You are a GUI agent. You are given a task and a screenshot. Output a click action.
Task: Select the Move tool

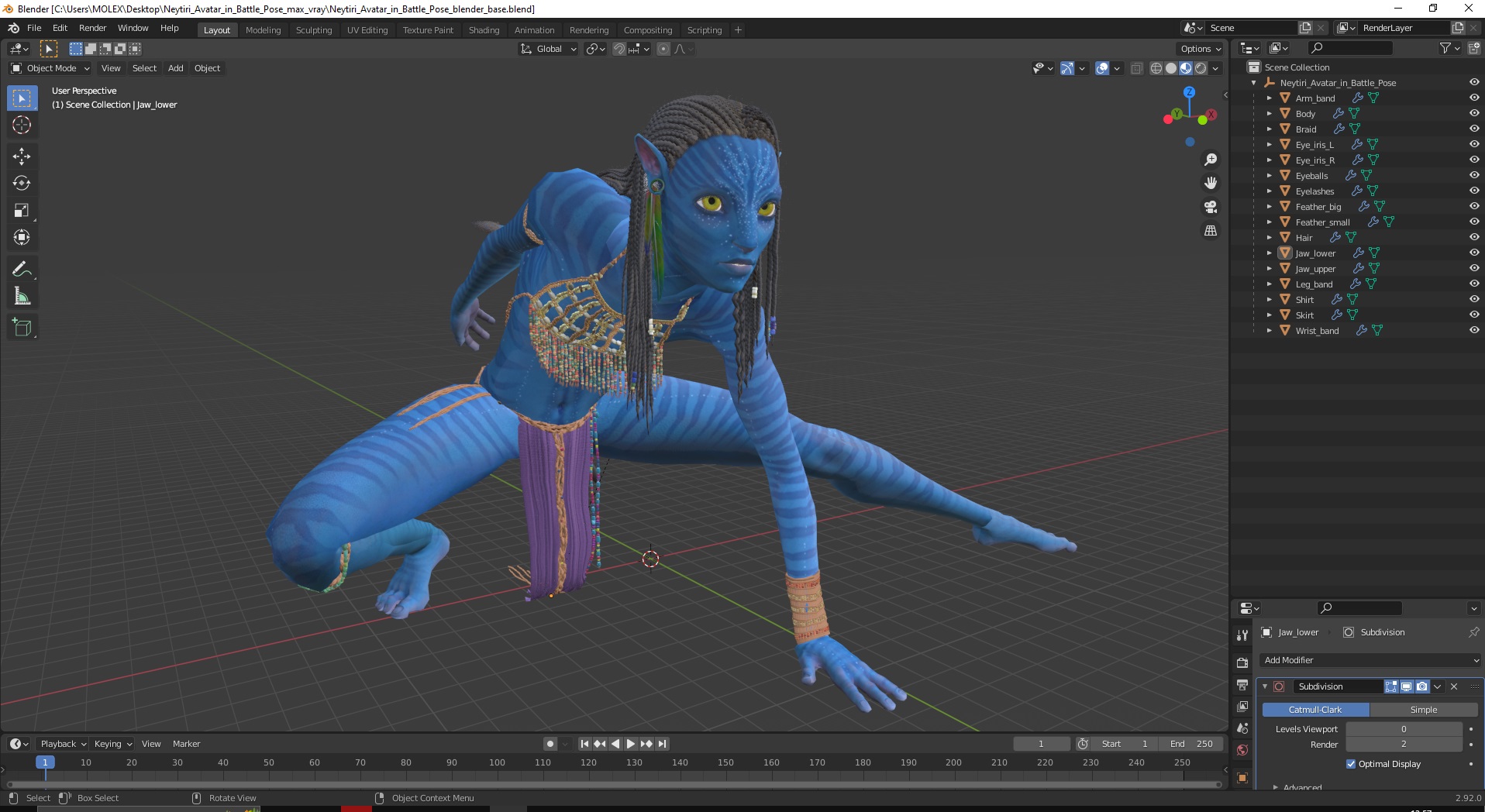[22, 157]
